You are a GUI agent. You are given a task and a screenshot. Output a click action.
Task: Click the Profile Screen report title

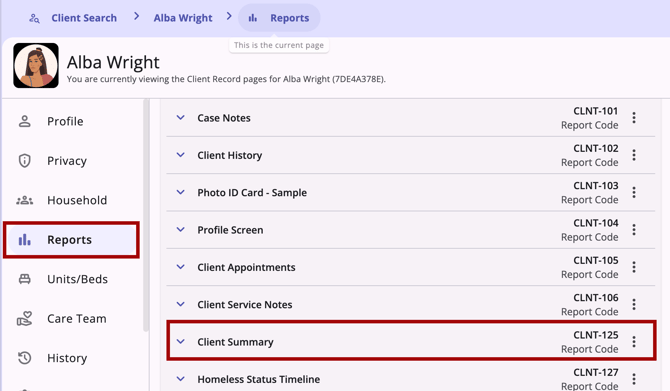click(x=230, y=230)
